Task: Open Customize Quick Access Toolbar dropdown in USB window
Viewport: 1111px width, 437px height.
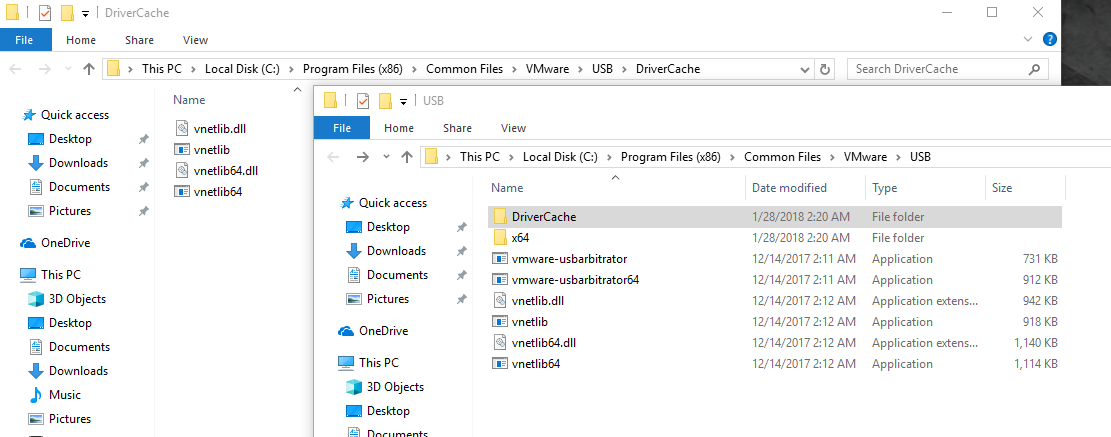Action: 404,101
